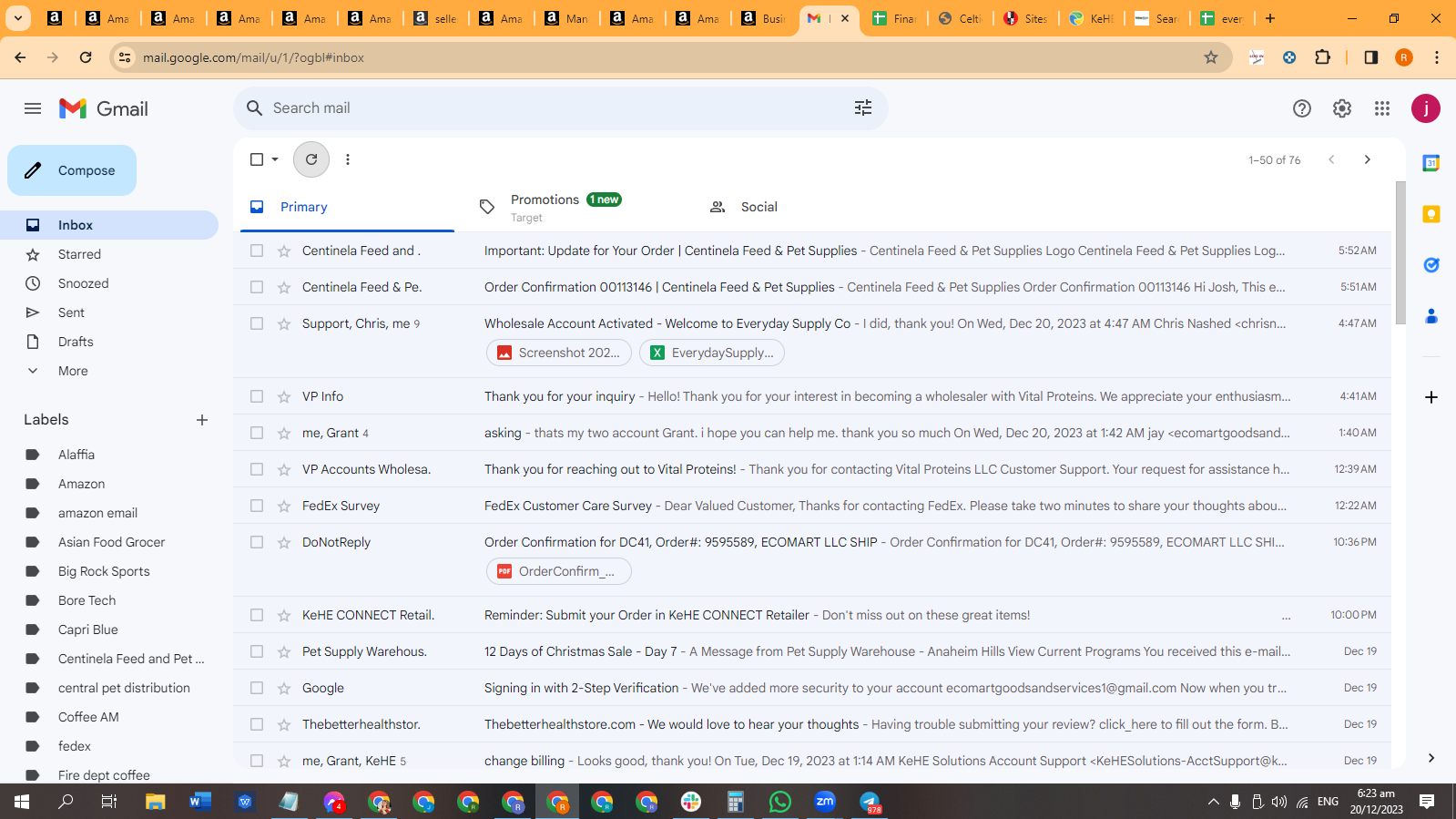
Task: Check the VP Info email checkbox
Action: pyautogui.click(x=257, y=396)
